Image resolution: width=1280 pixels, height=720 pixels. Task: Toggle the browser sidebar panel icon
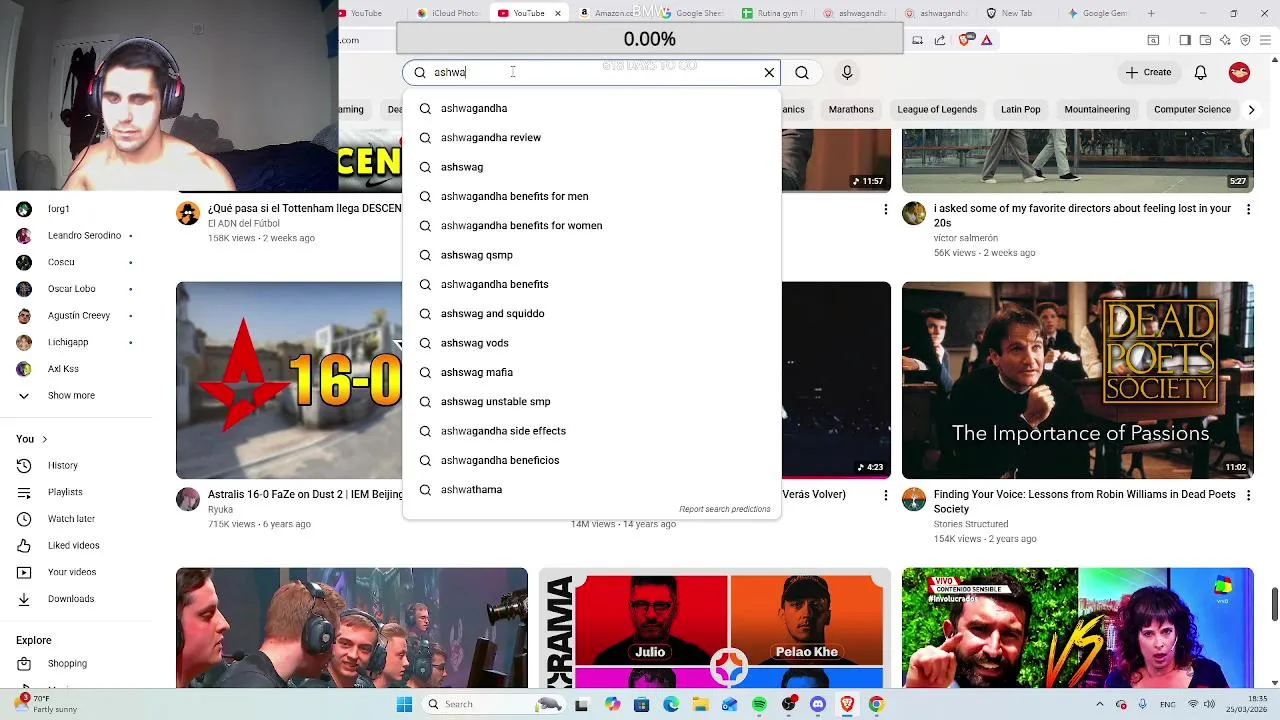pos(1185,40)
